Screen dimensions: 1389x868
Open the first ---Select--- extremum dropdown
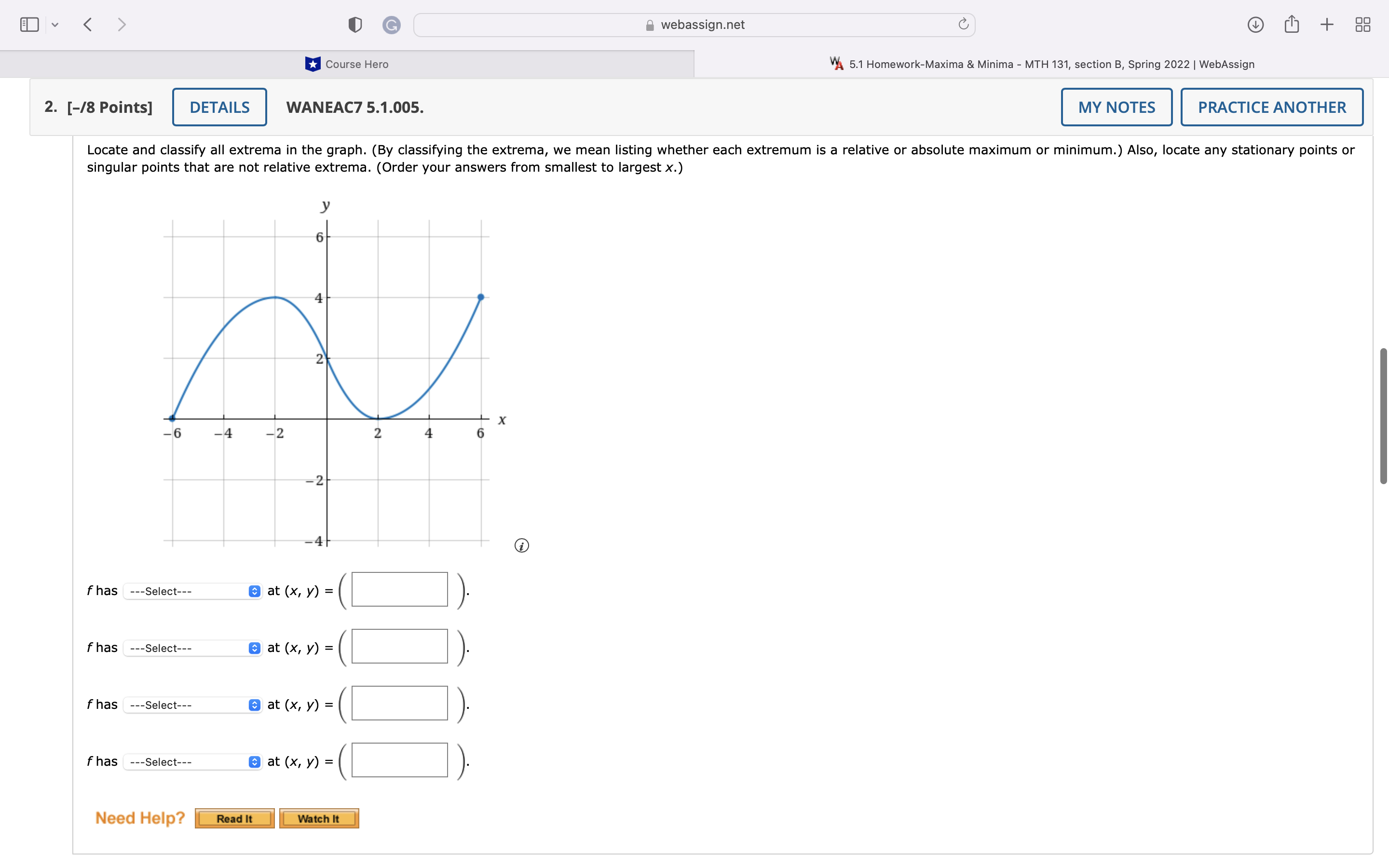pos(191,591)
